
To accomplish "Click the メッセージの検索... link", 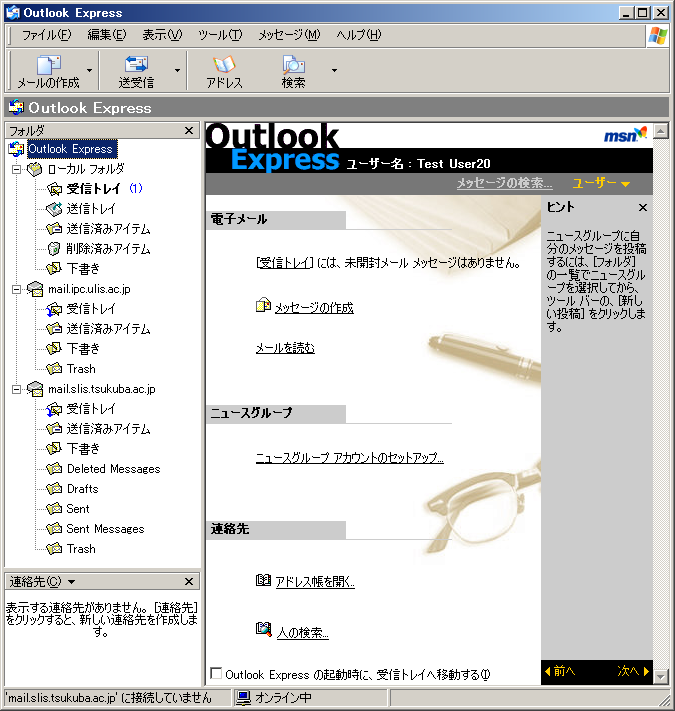I will coord(505,183).
